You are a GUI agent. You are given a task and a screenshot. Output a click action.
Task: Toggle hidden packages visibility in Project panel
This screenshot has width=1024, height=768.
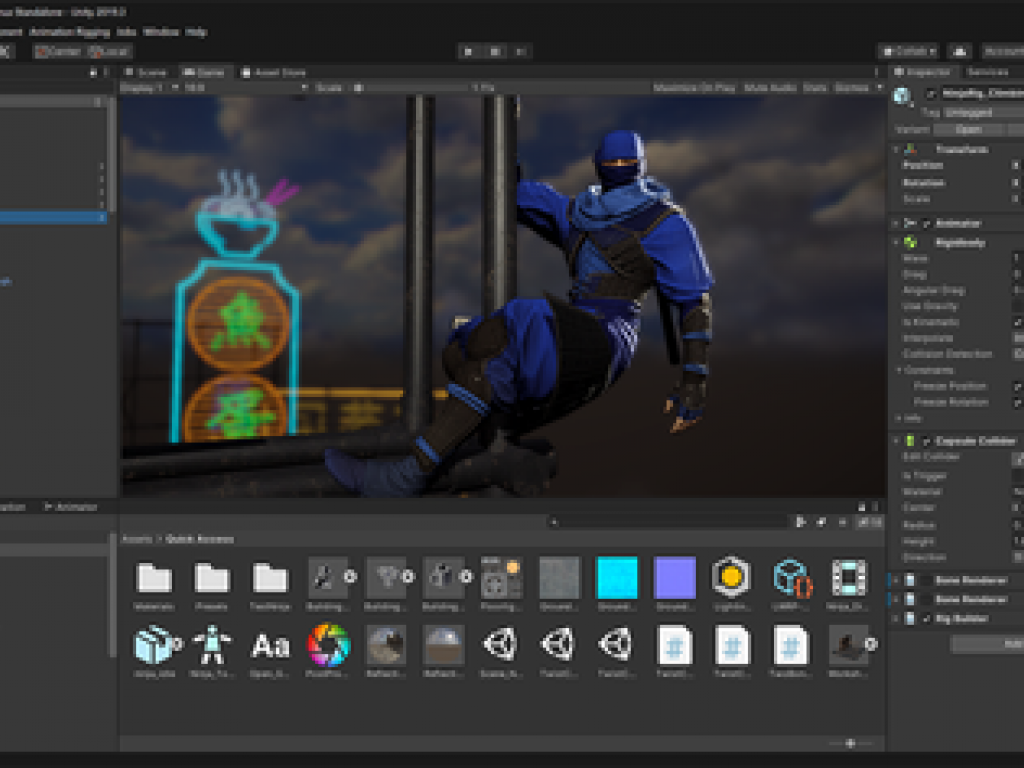coord(869,522)
